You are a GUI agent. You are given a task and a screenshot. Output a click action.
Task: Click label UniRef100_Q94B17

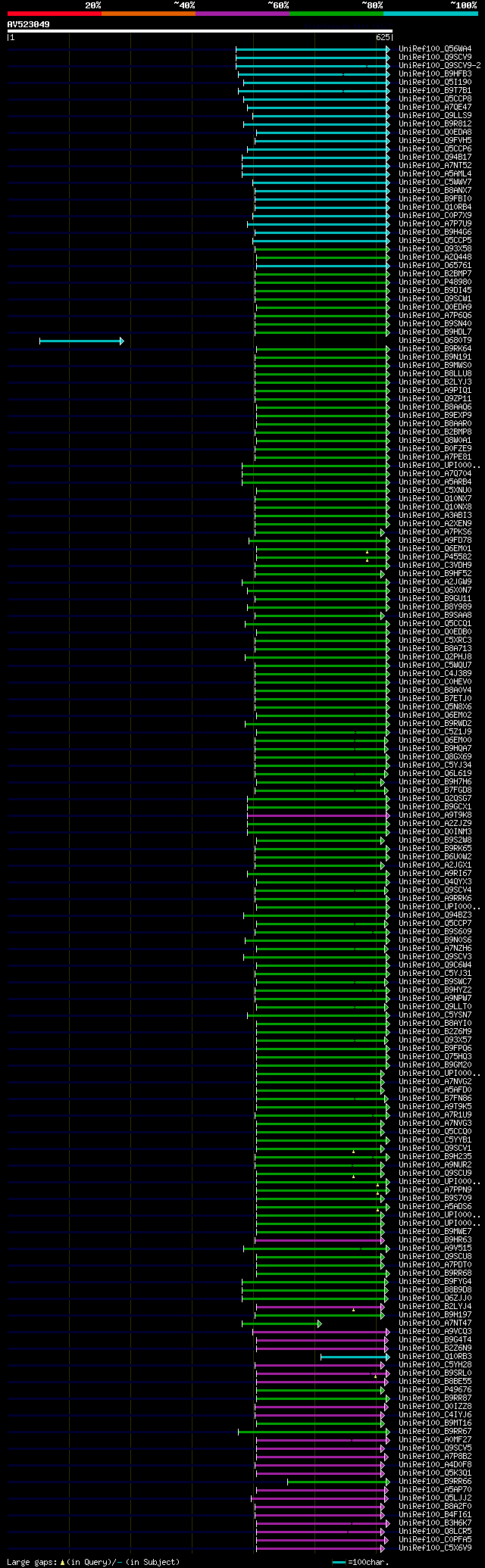(x=435, y=157)
